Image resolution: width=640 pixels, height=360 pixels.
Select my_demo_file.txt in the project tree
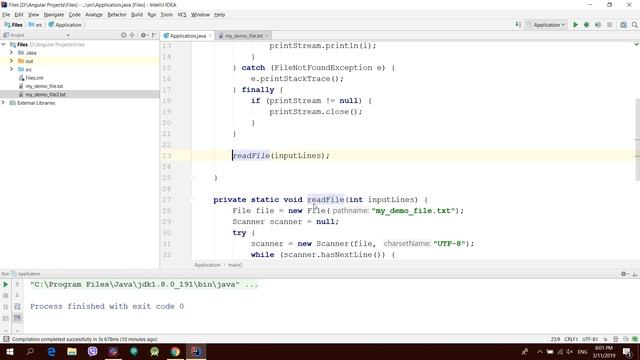tap(44, 86)
